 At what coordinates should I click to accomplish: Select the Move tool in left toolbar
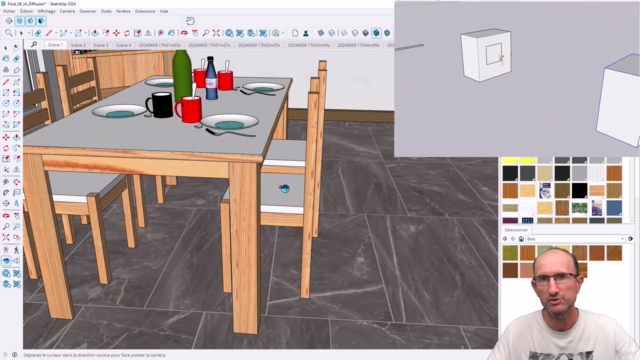6,137
